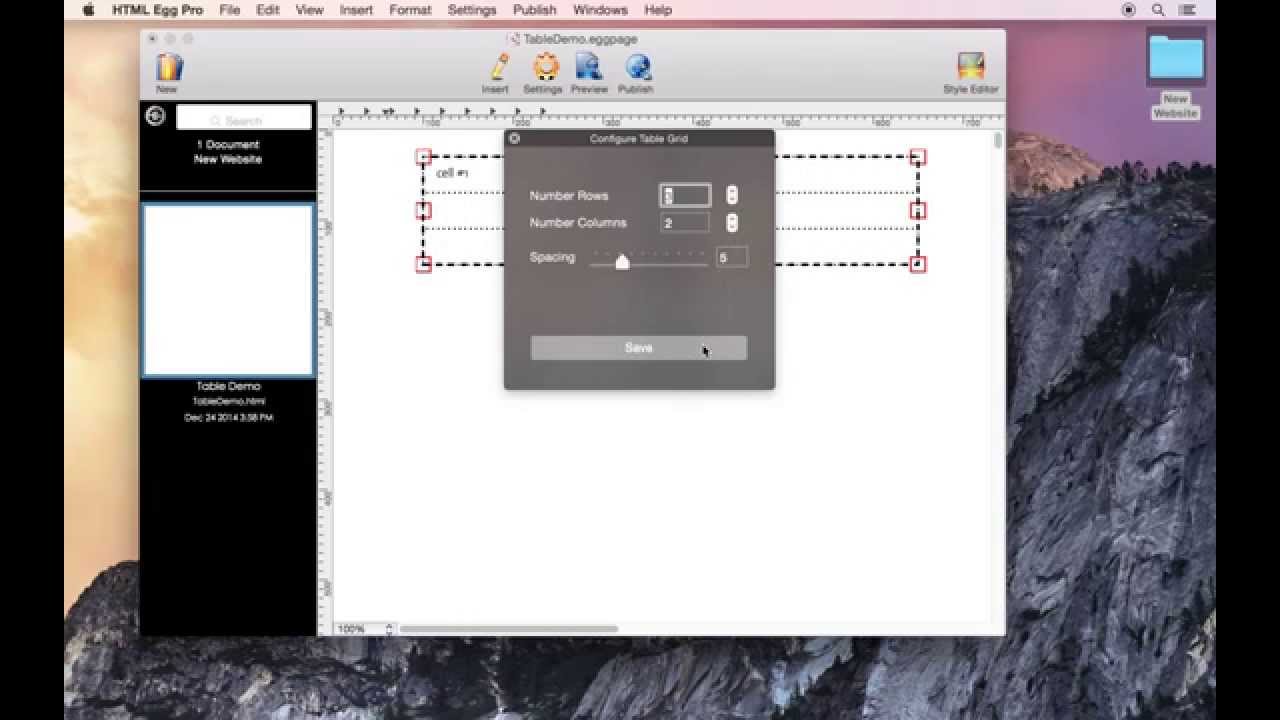Open the View menu
This screenshot has height=720, width=1280.
coord(309,10)
